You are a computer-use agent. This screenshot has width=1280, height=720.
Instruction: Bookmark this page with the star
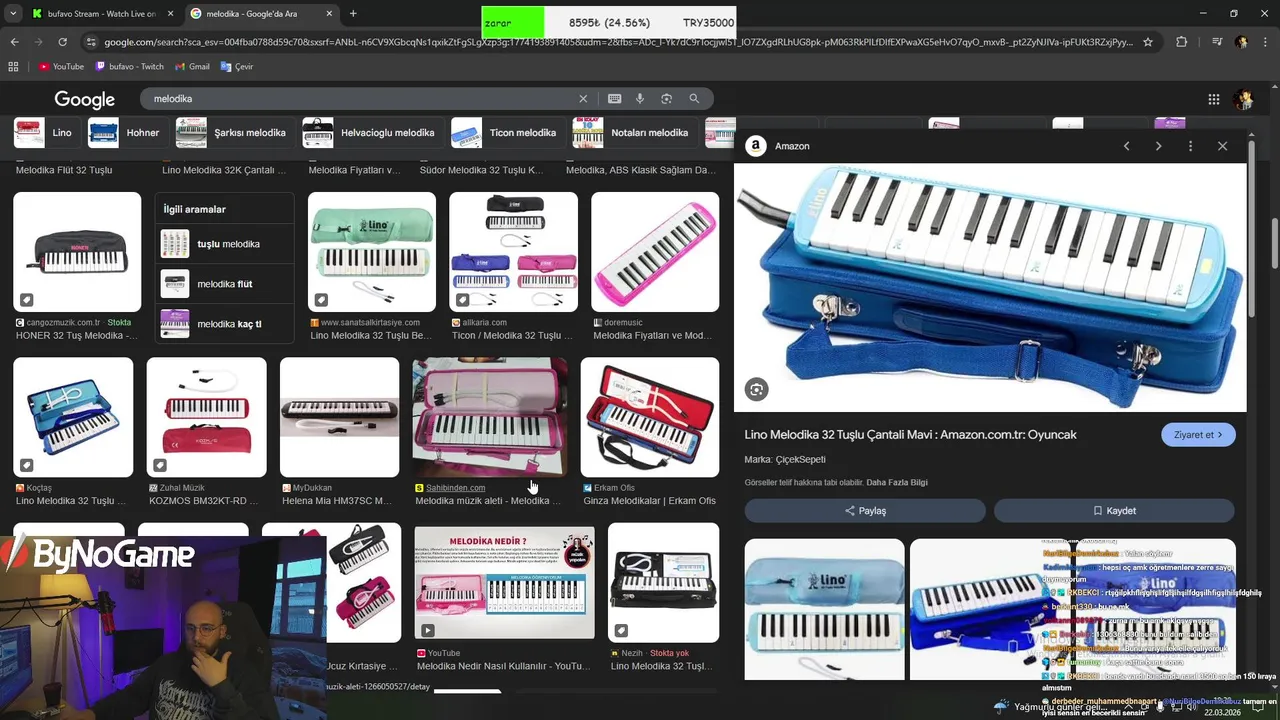click(x=1148, y=42)
